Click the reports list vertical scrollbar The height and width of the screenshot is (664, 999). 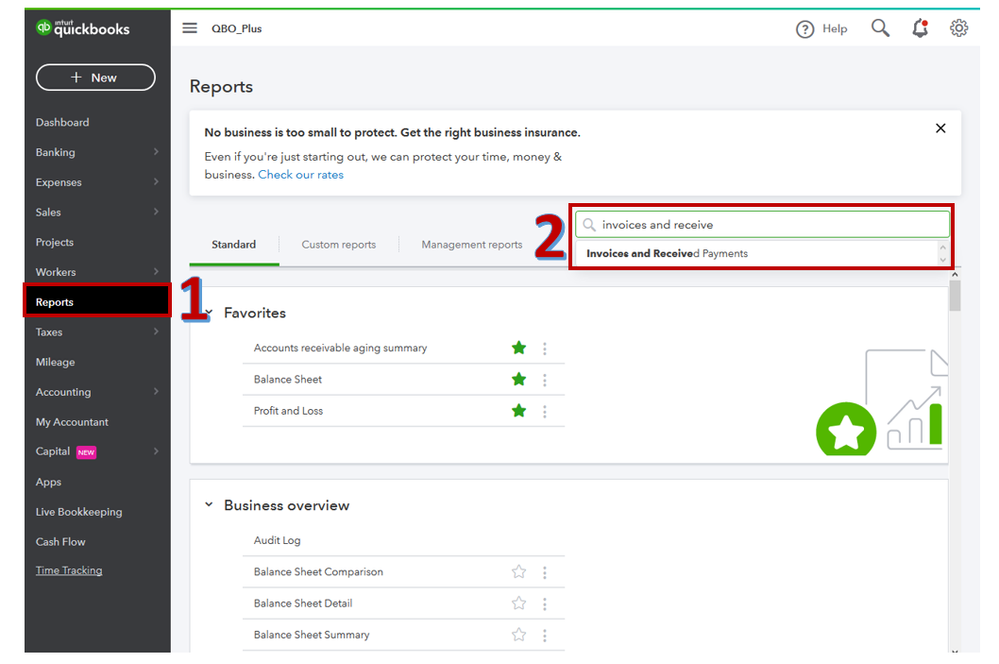click(x=954, y=296)
